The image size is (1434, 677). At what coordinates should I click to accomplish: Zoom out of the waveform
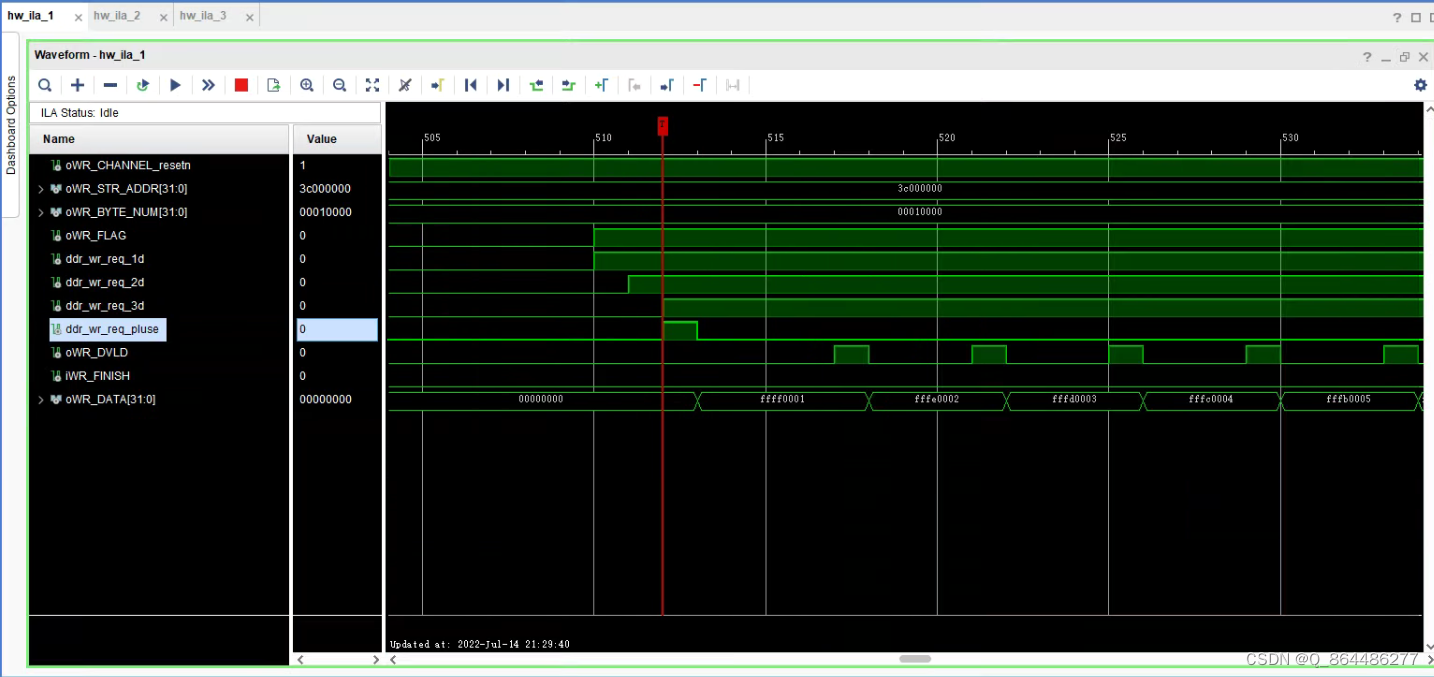tap(339, 85)
